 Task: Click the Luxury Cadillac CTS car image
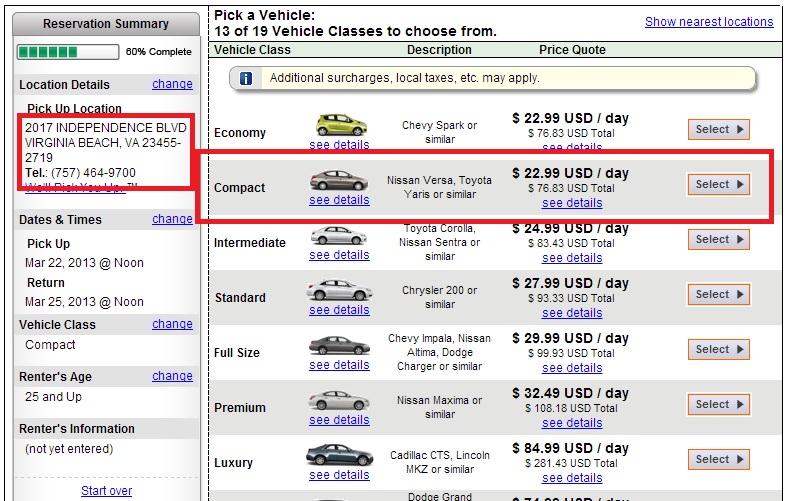tap(340, 455)
